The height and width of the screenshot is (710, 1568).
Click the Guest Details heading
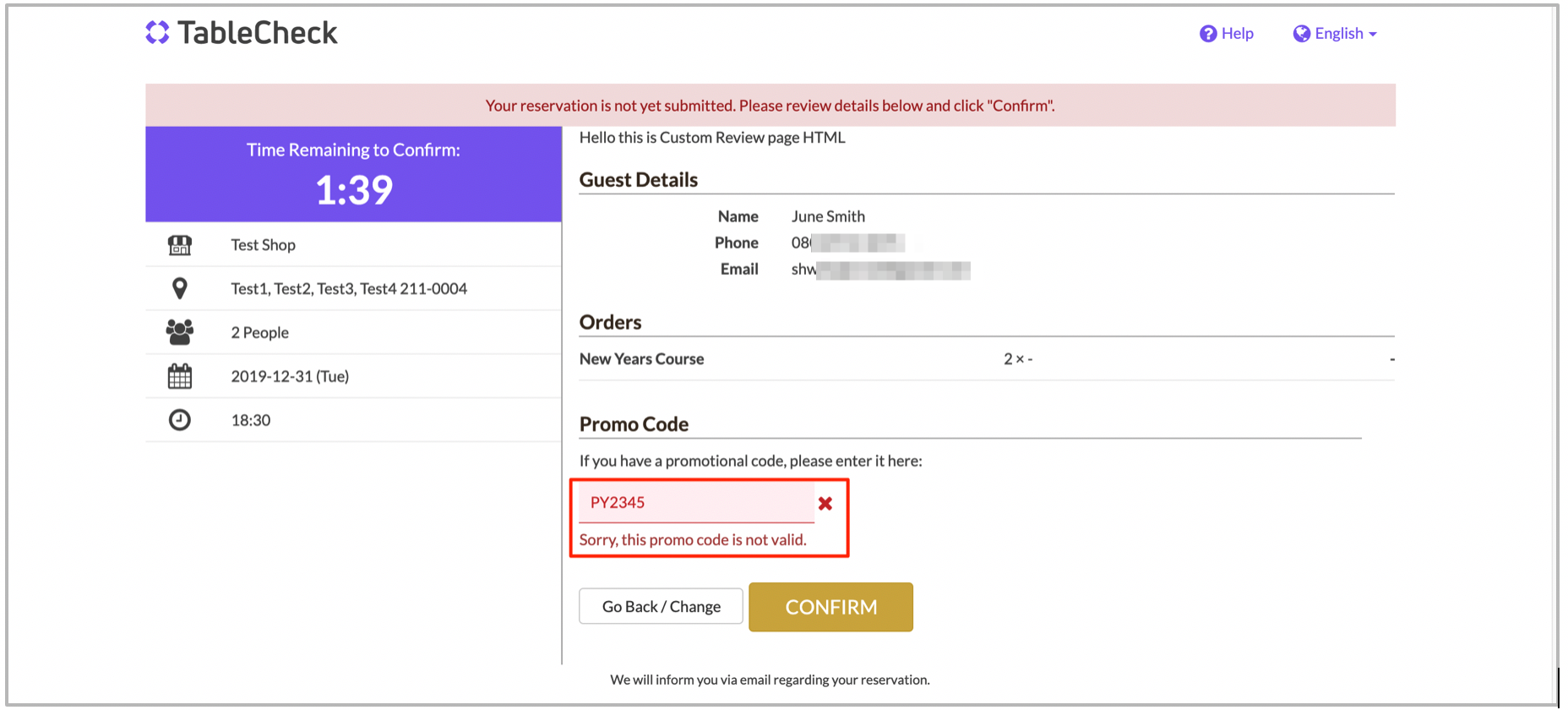[639, 180]
